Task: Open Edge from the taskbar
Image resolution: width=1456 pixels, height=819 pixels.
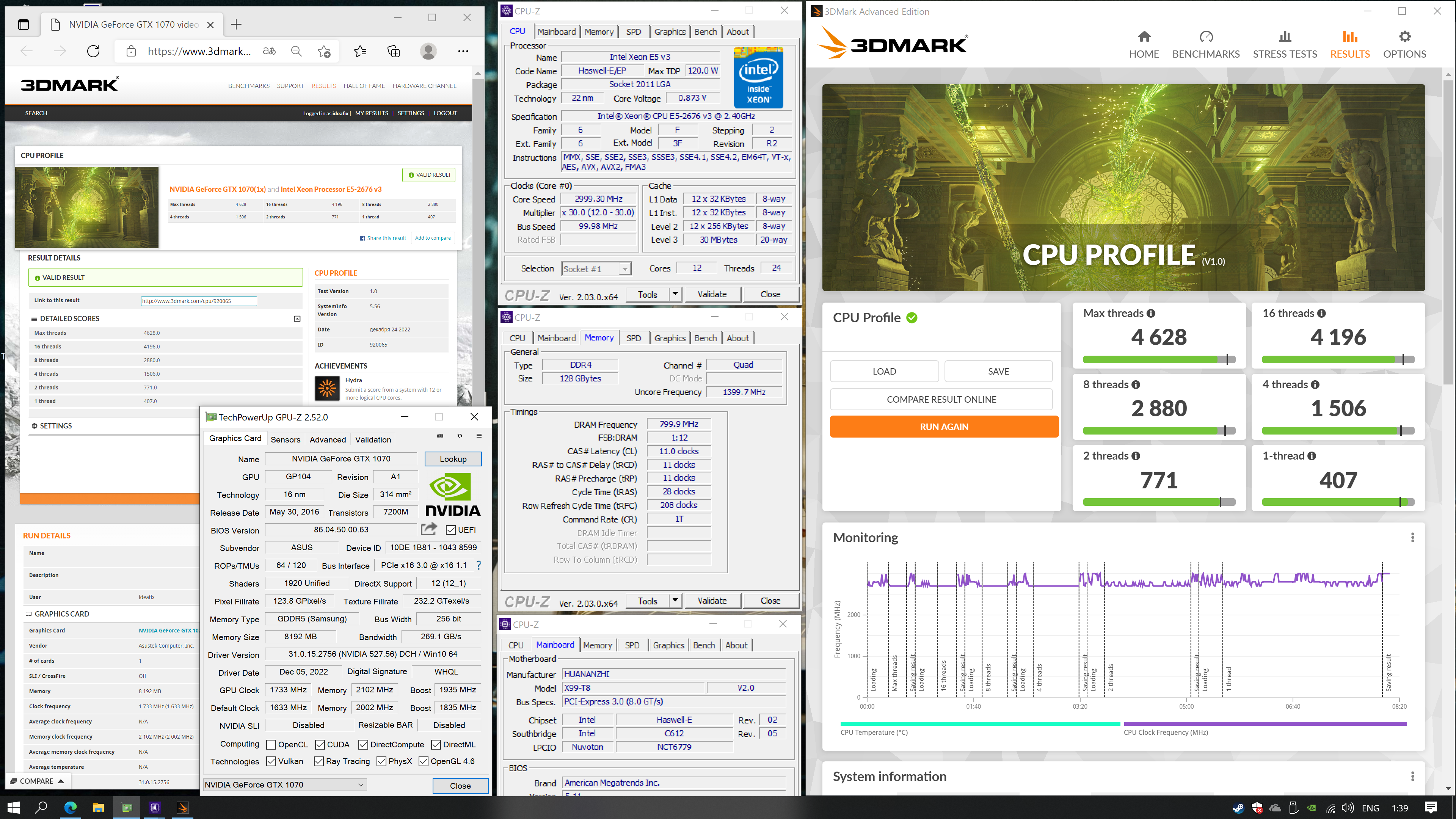Action: pos(70,808)
